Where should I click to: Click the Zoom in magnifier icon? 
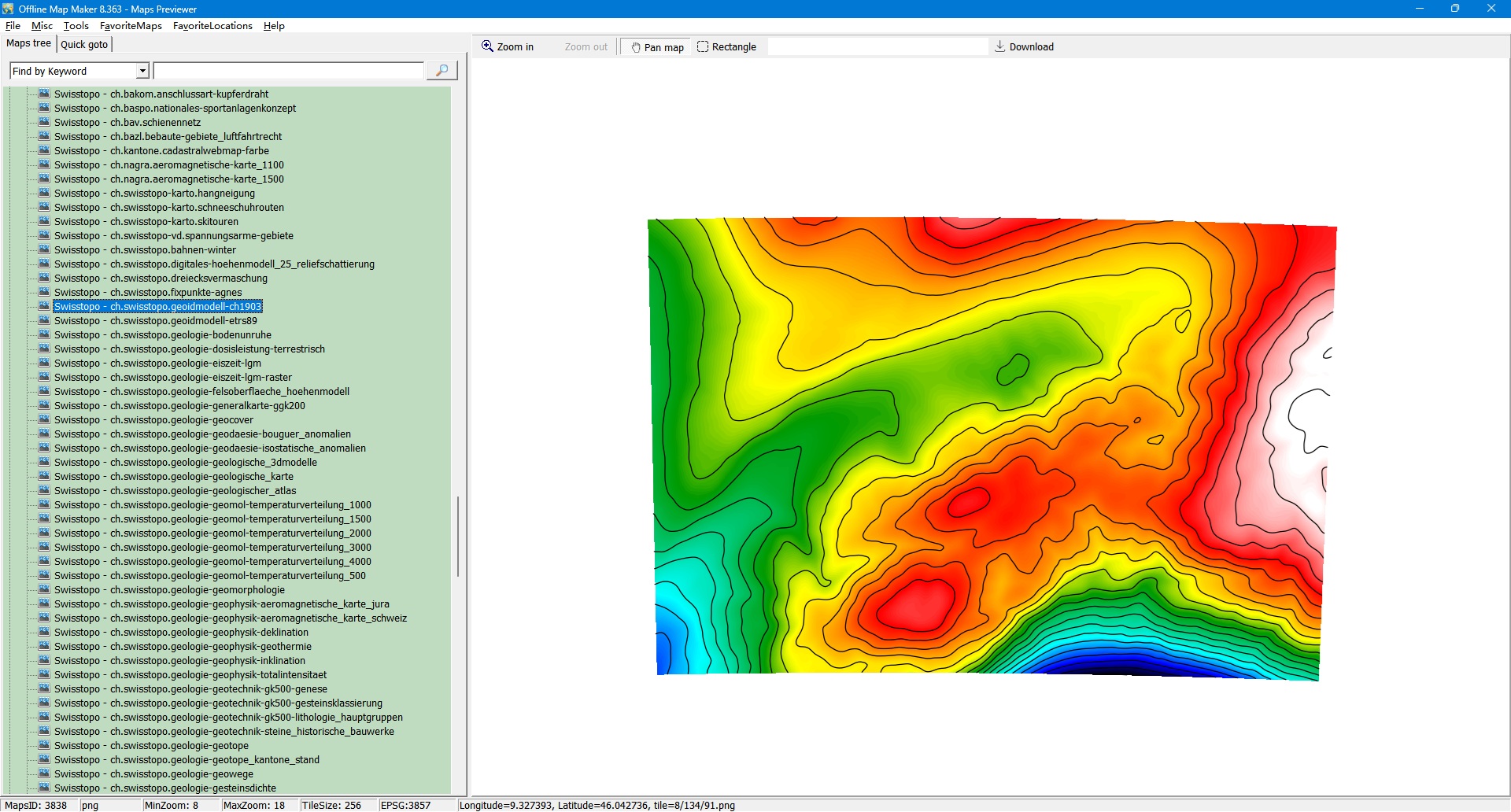tap(488, 46)
